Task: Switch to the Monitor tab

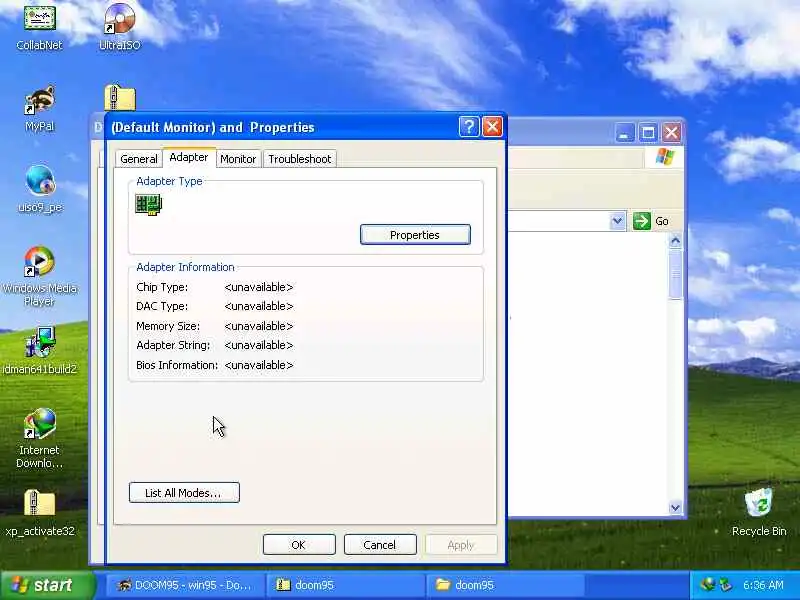Action: point(238,159)
